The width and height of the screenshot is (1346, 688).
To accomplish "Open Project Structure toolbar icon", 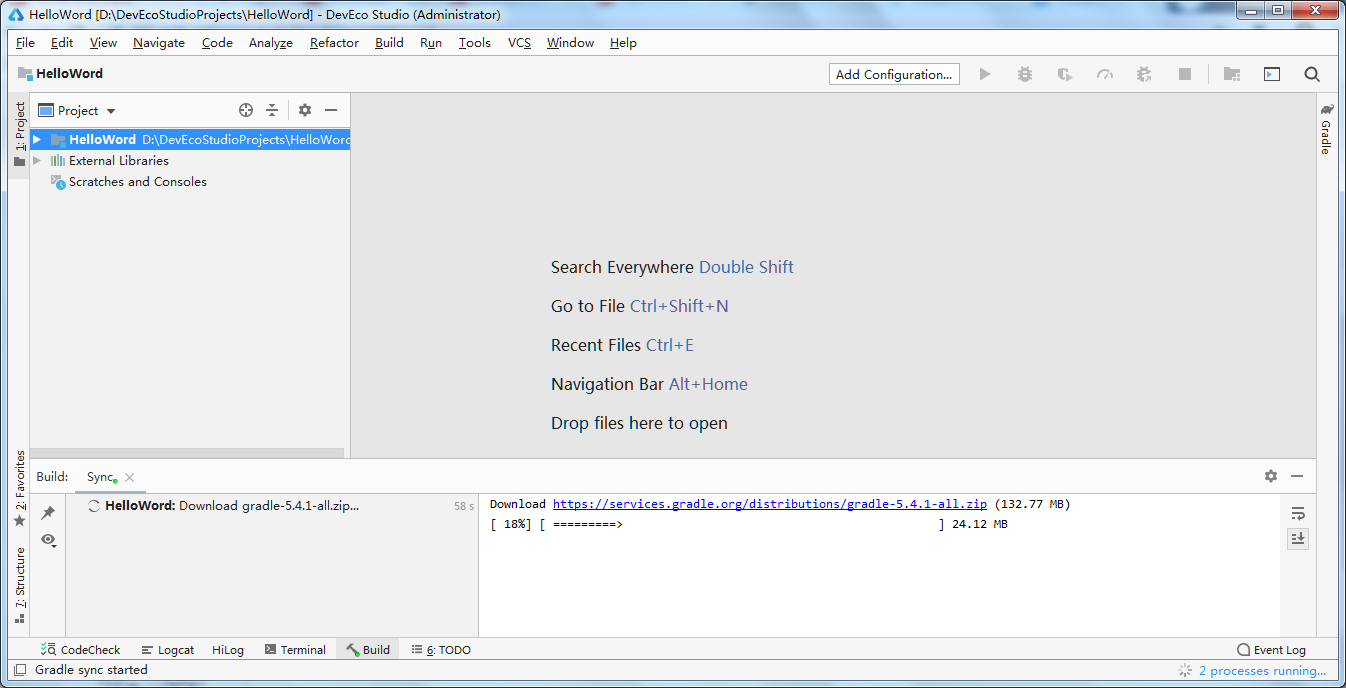I will 1232,74.
